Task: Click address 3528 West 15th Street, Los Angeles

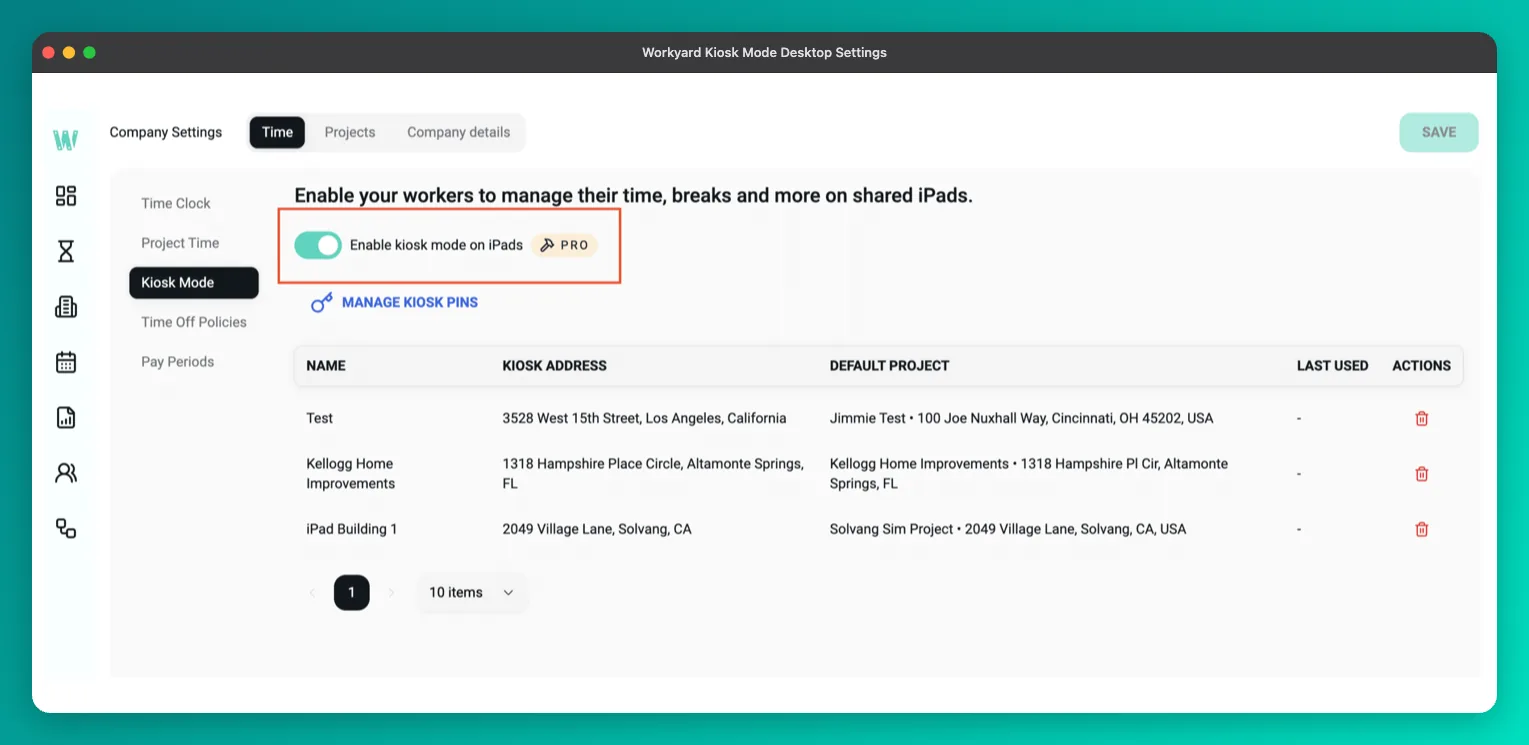Action: [644, 418]
